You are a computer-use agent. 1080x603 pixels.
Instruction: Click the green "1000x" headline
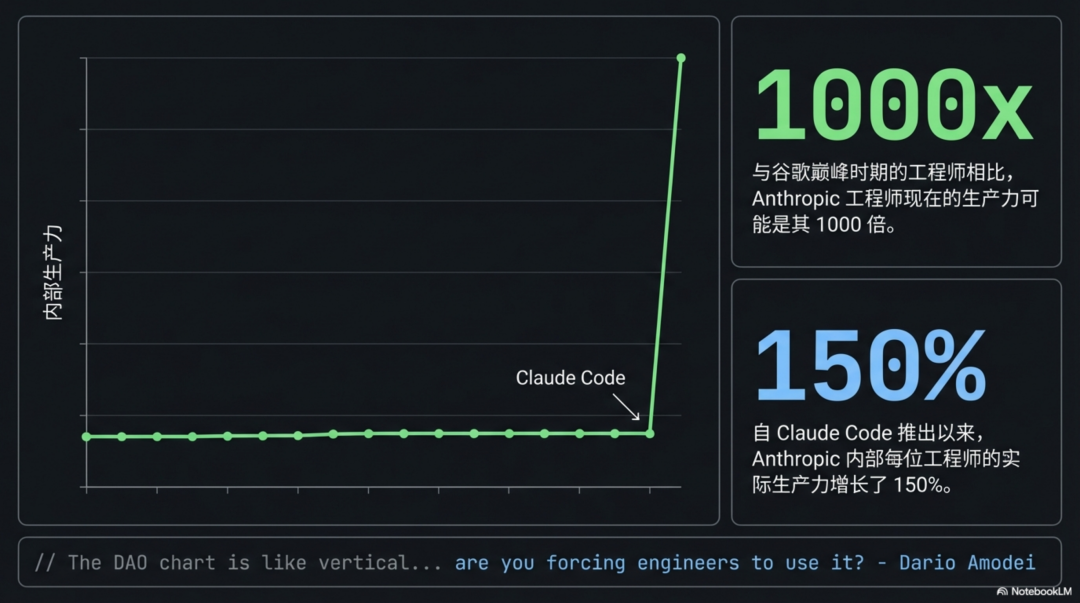pos(893,105)
